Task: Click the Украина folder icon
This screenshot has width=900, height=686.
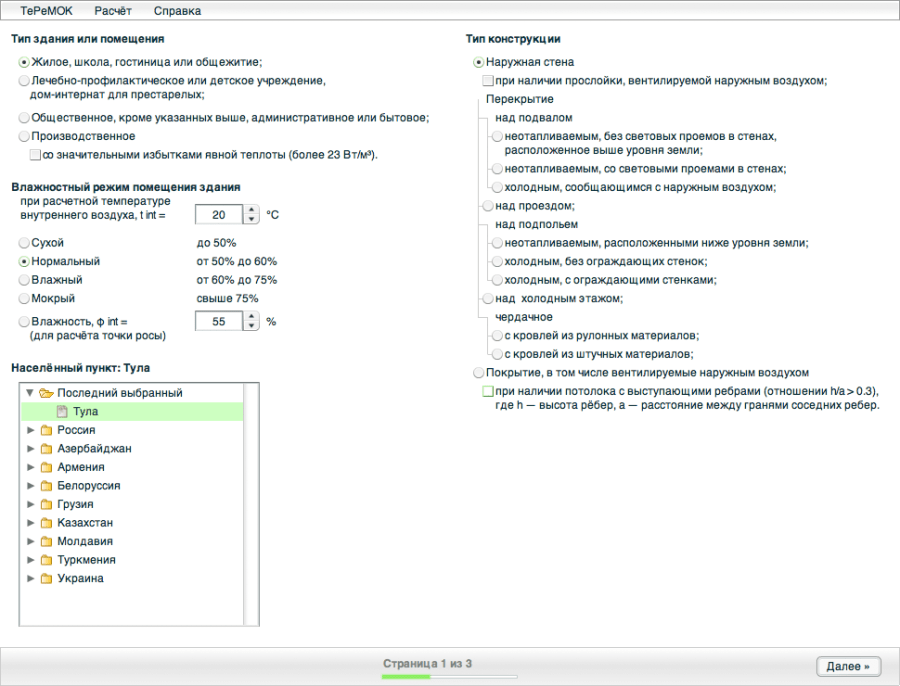Action: pos(46,579)
